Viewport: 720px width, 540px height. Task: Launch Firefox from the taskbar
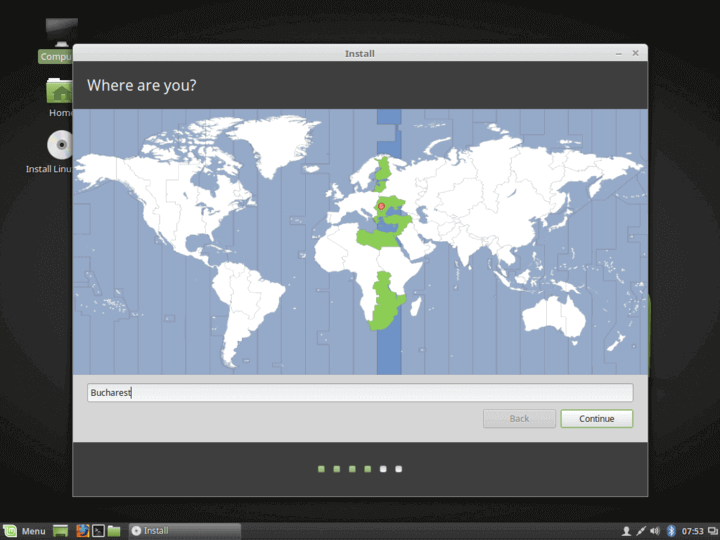(x=83, y=531)
